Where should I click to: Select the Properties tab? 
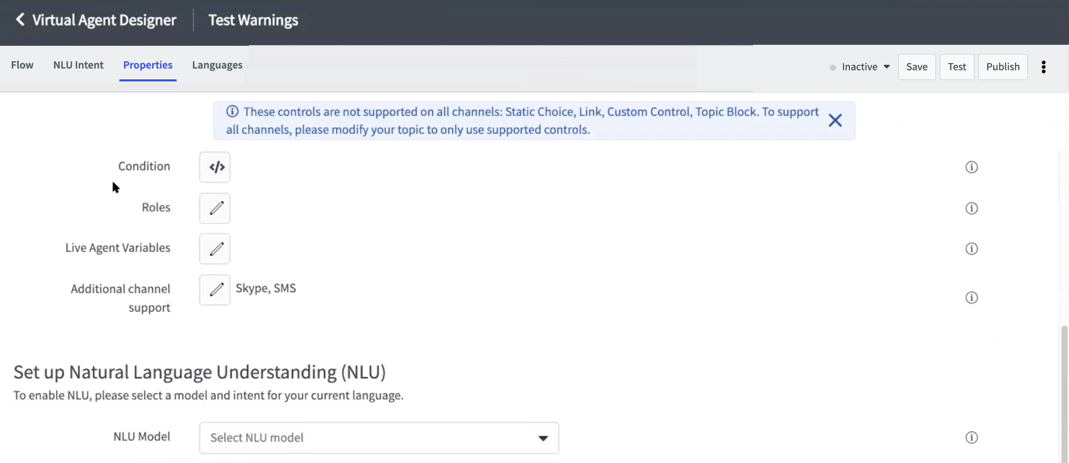pyautogui.click(x=148, y=65)
